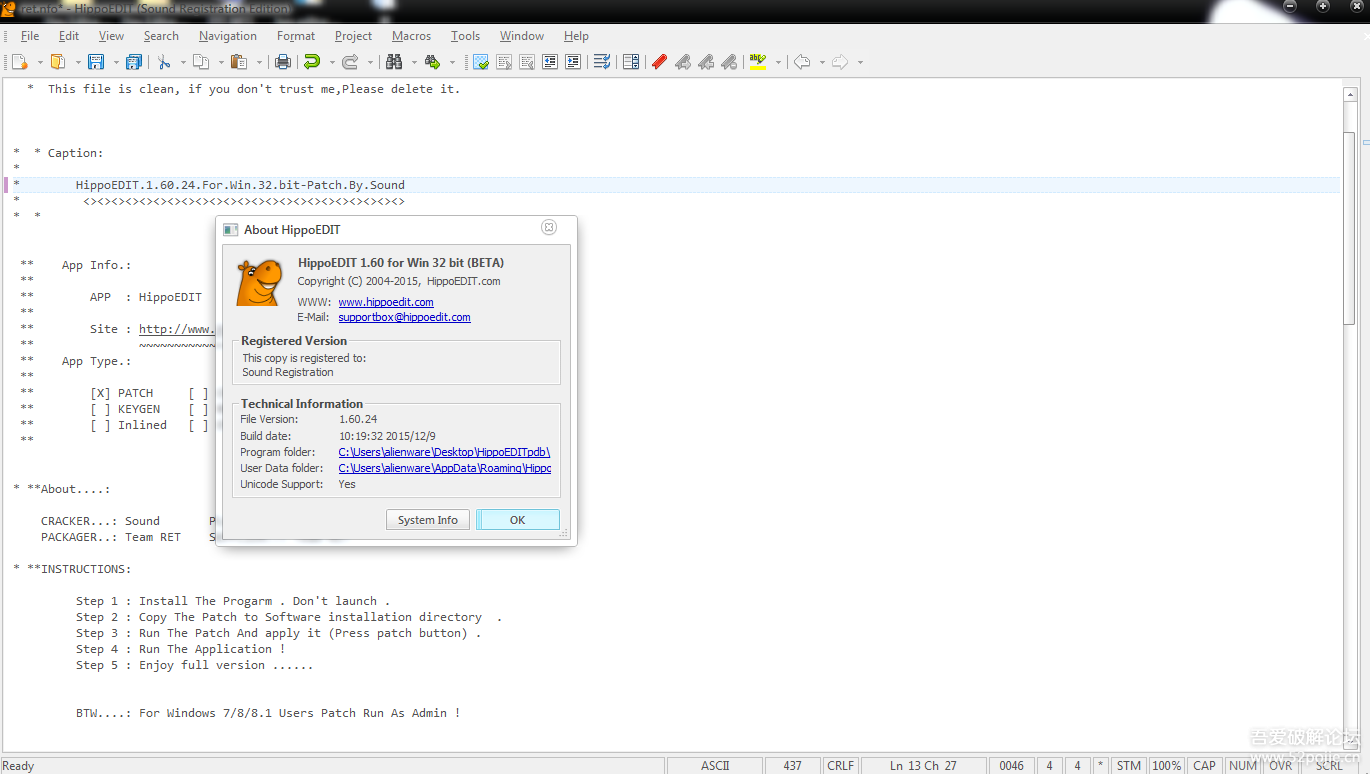1370x774 pixels.
Task: Click the line HippoEDIT.1.60.24.For.Win.32.bit-Patch.By.Sound
Action: point(240,185)
